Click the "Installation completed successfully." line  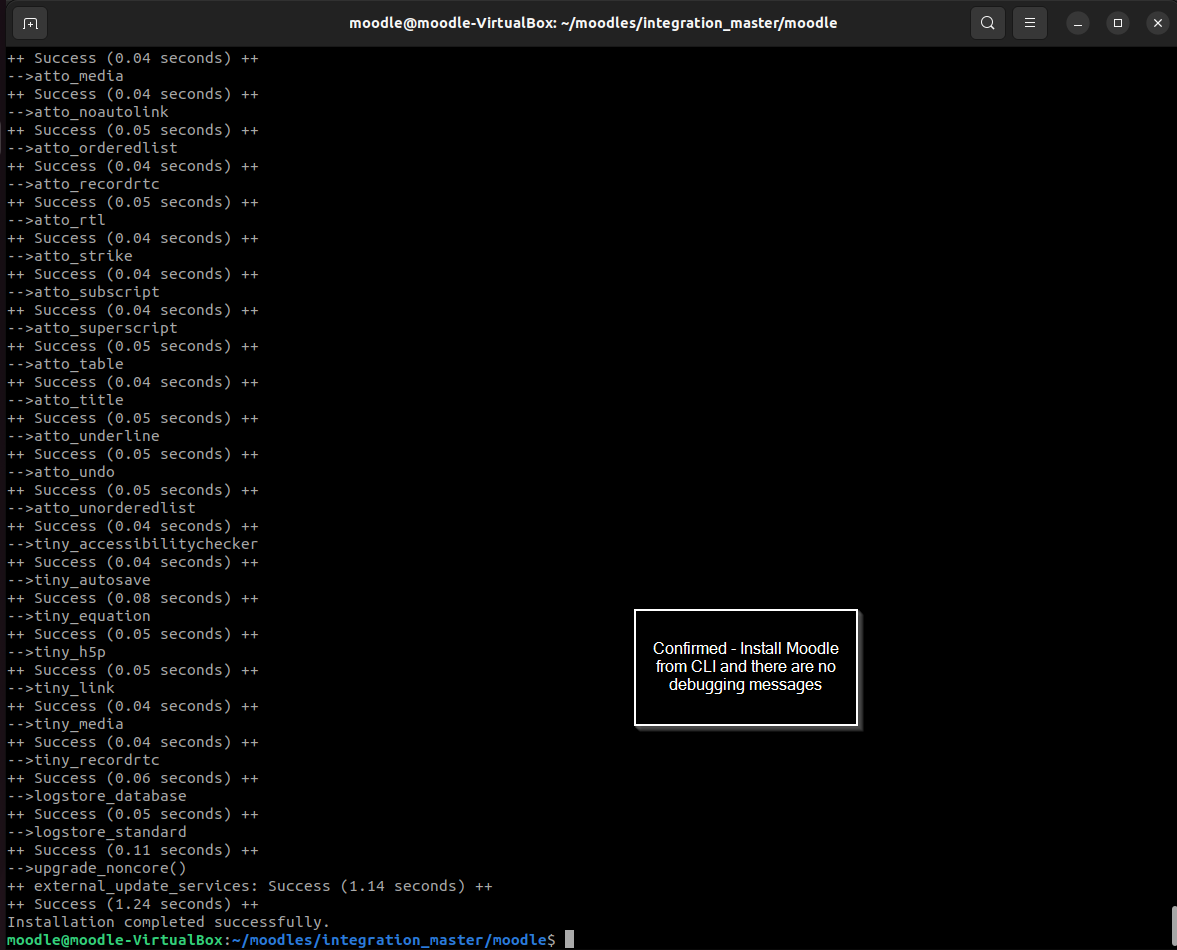point(169,922)
